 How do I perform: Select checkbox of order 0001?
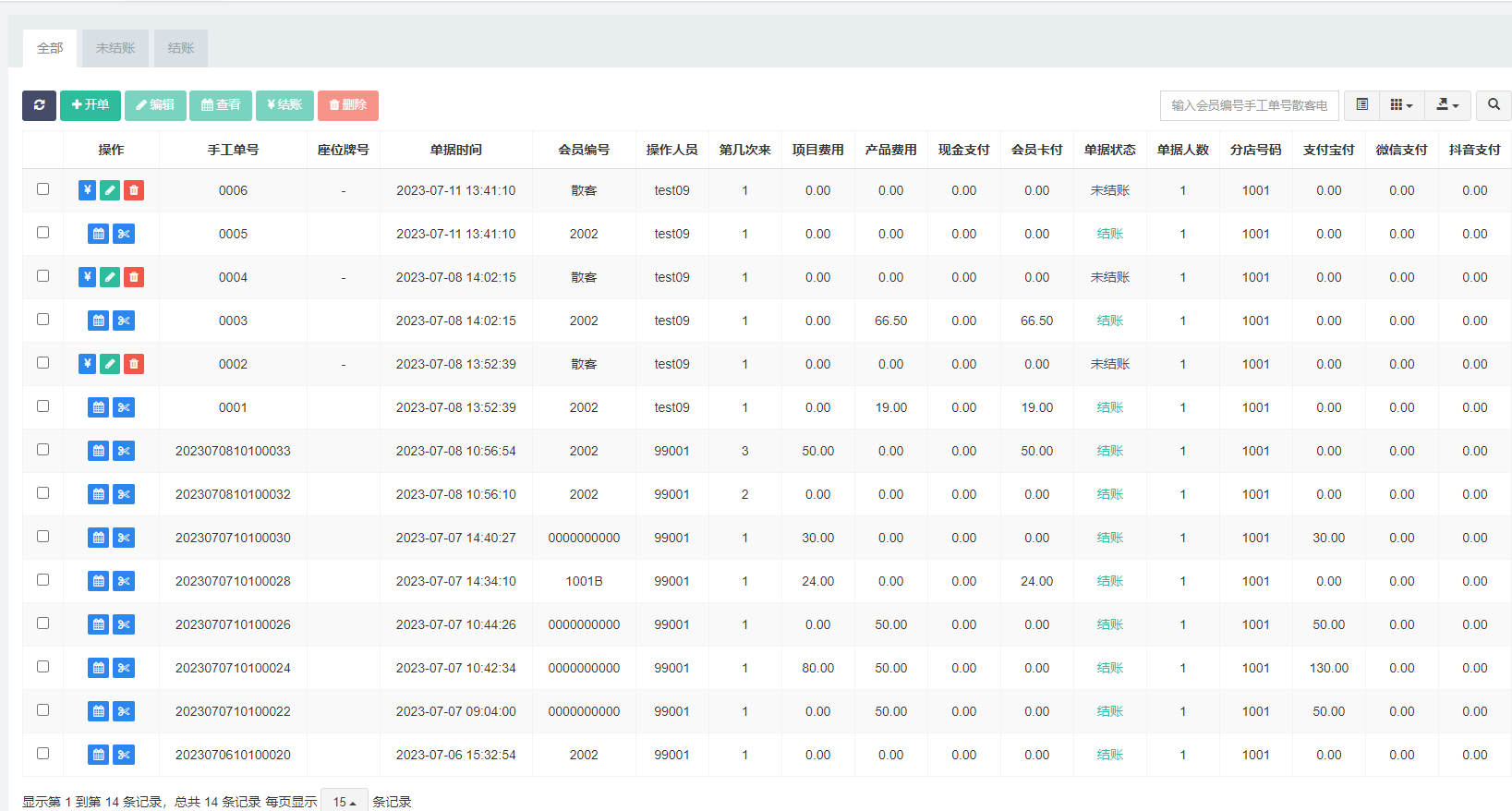[x=42, y=405]
